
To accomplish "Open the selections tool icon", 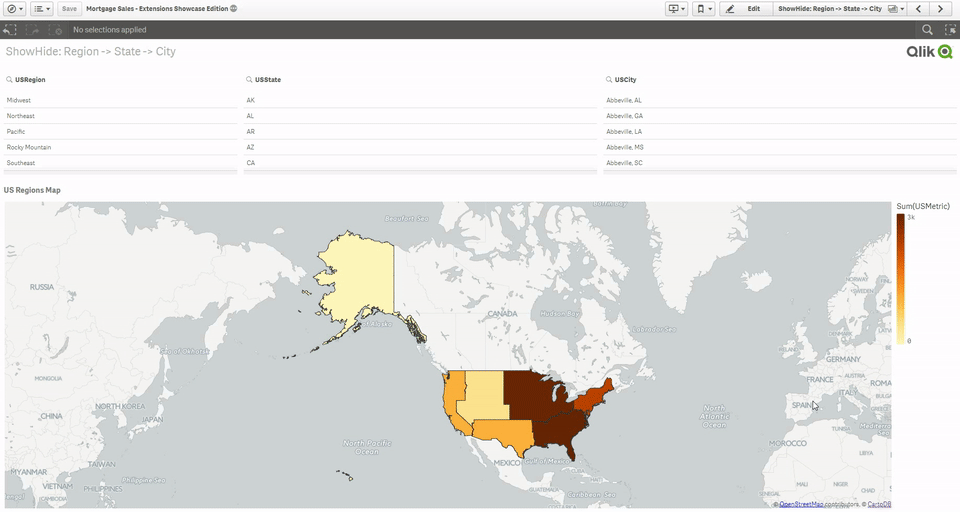I will (x=950, y=29).
